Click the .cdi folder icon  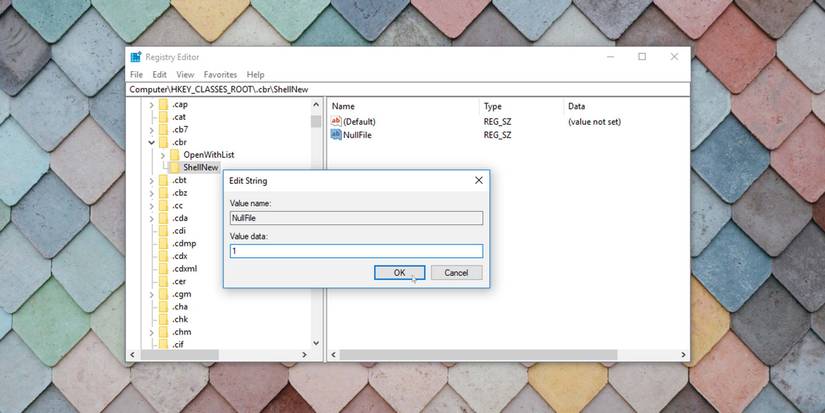(163, 230)
